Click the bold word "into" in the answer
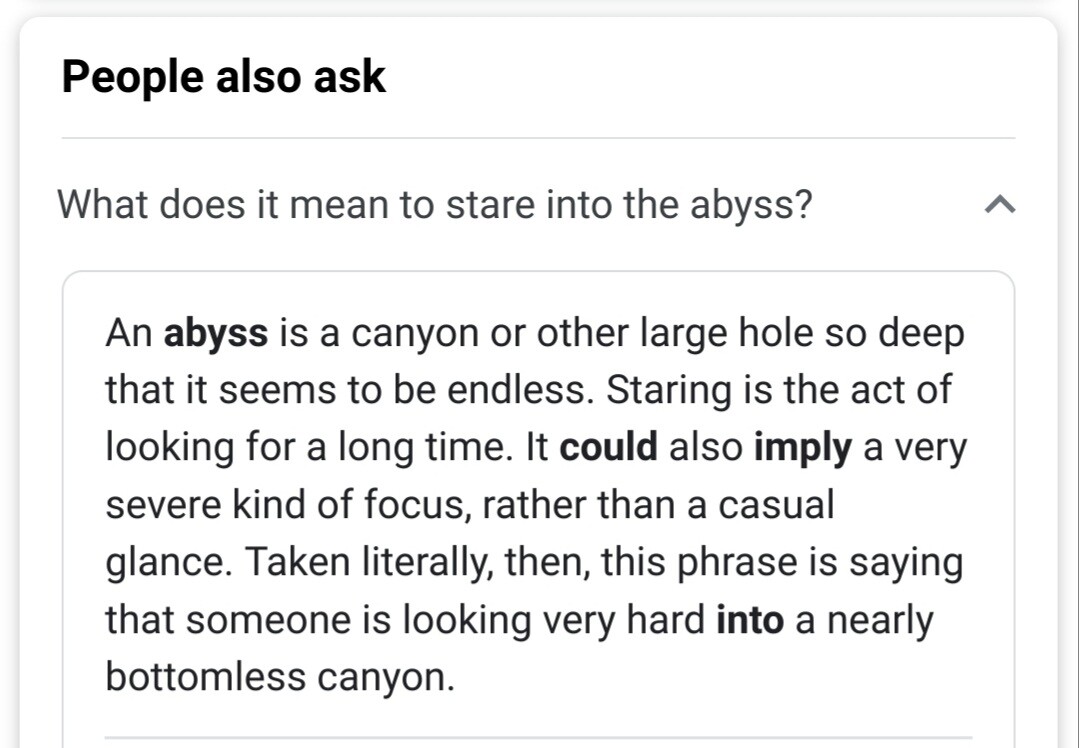This screenshot has width=1079, height=748. click(x=750, y=620)
